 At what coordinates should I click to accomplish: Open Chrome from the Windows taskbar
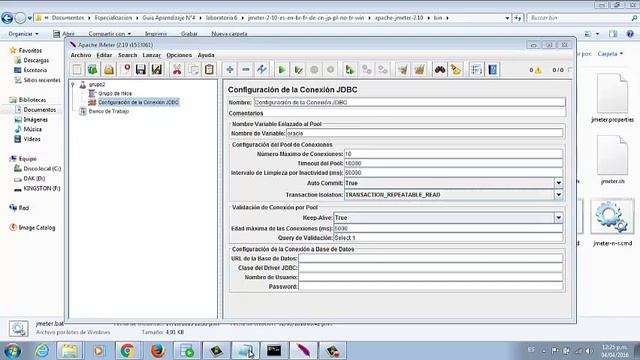128,351
